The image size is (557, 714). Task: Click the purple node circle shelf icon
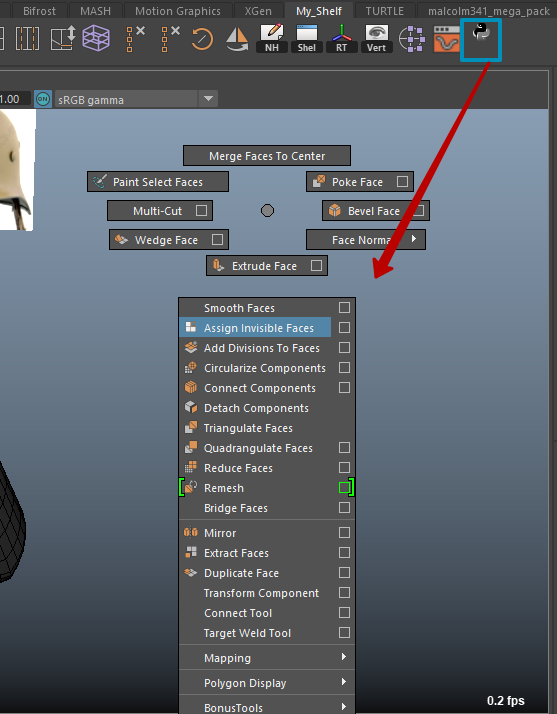click(x=412, y=39)
